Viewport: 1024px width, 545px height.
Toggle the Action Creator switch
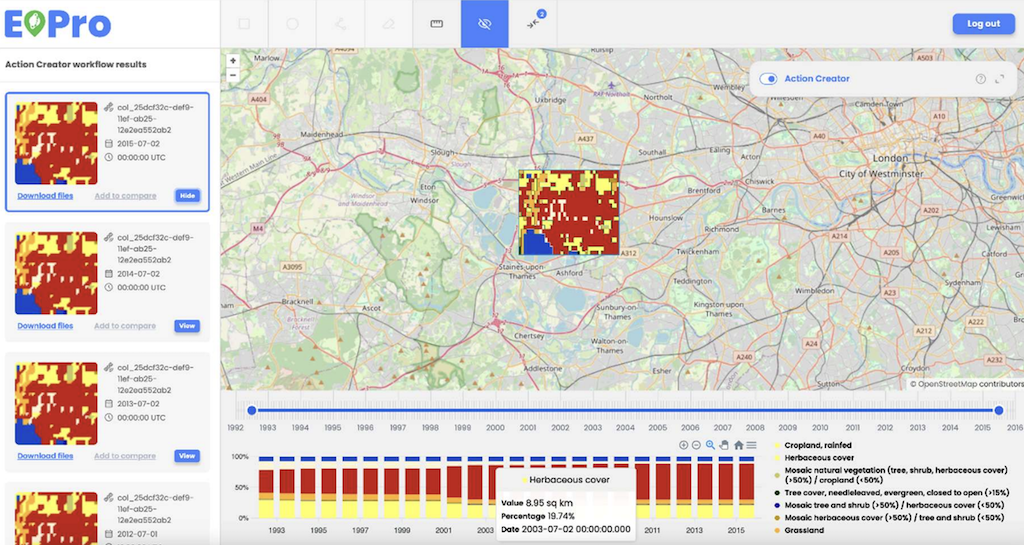tap(768, 78)
